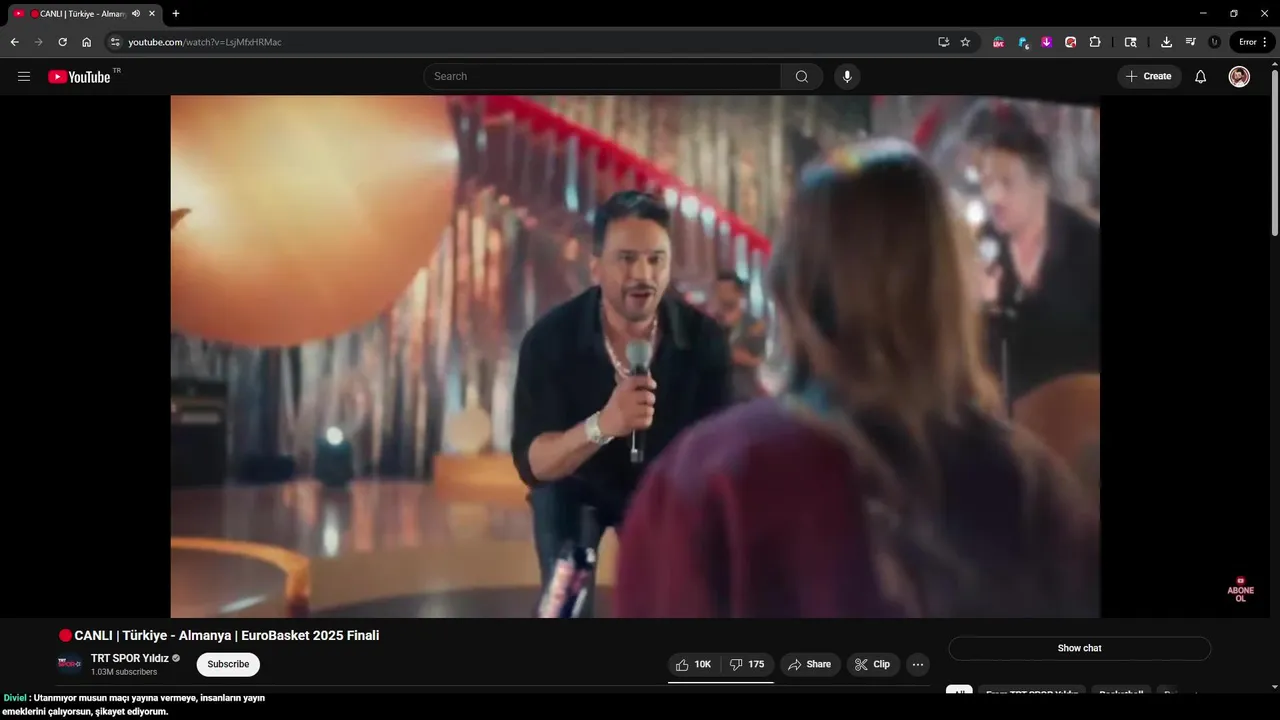Go back with browser back arrow
This screenshot has width=1280, height=720.
(x=14, y=42)
